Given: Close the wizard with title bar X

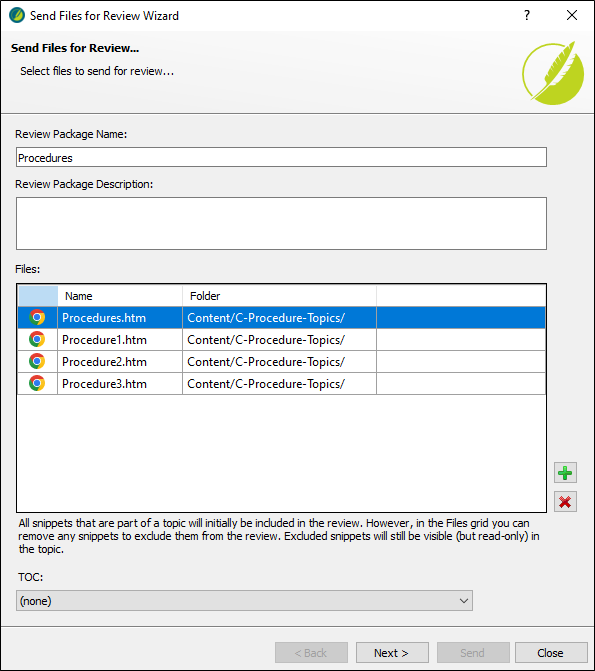Looking at the screenshot, I should coord(572,15).
